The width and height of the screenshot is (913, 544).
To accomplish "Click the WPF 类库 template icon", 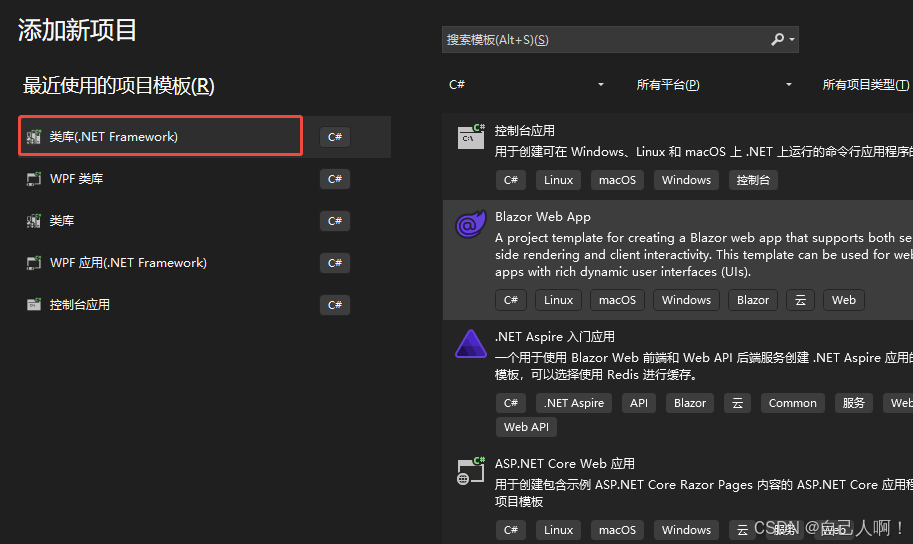I will pyautogui.click(x=34, y=179).
